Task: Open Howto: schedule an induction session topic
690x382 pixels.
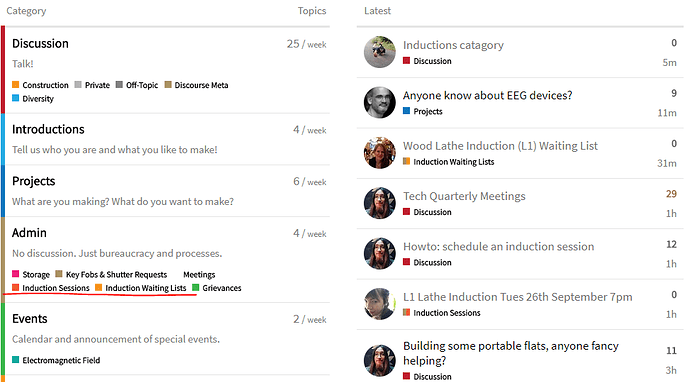Action: point(499,246)
